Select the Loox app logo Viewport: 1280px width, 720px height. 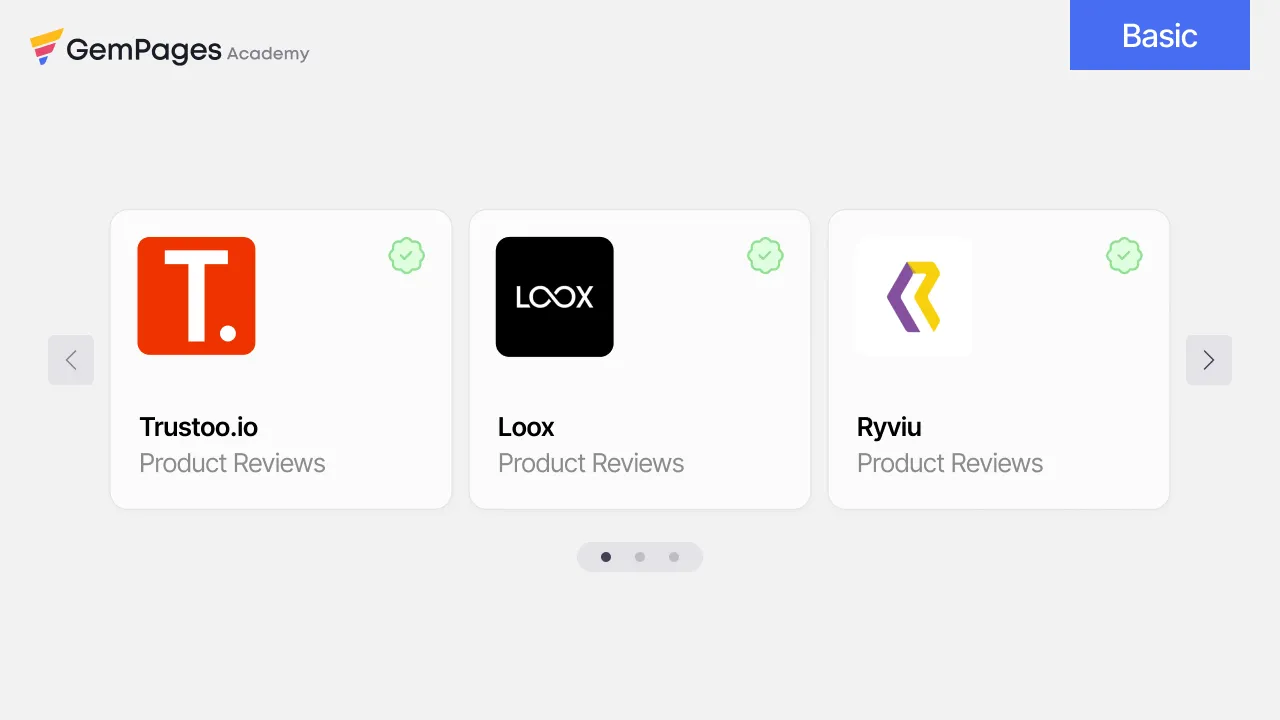[554, 296]
